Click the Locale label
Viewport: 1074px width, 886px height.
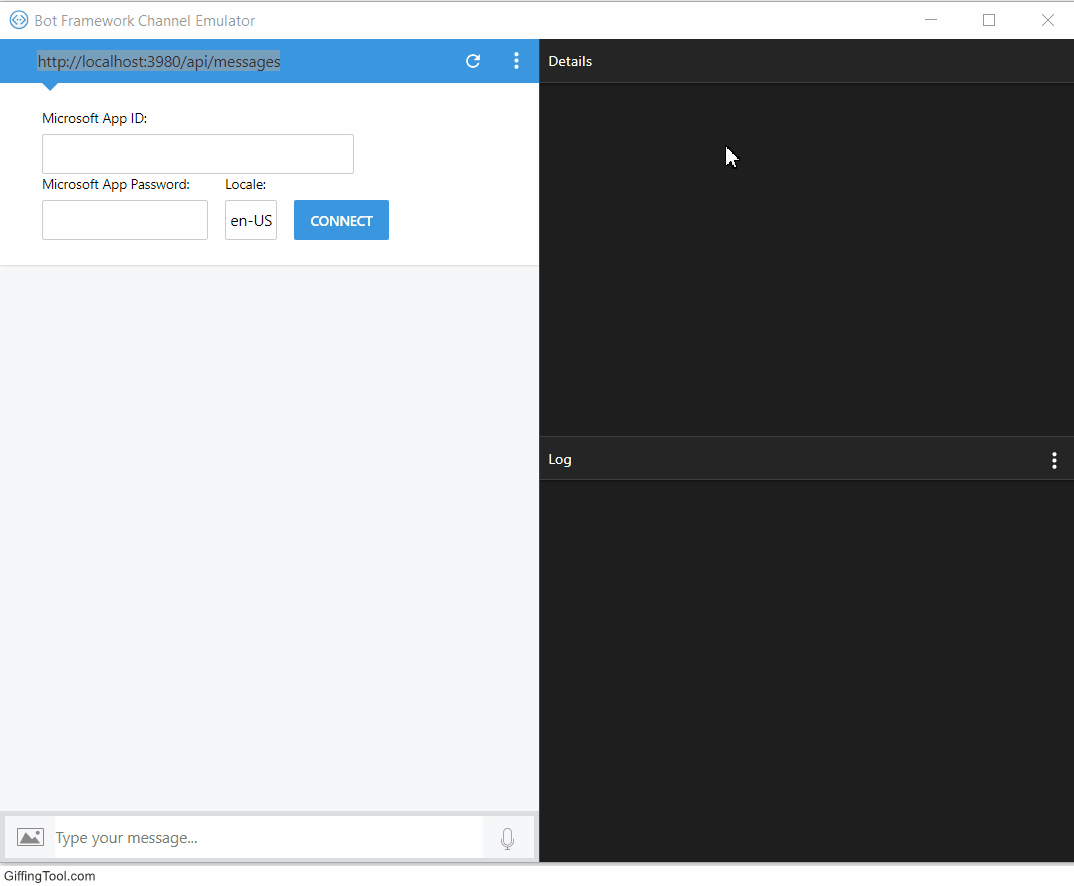pos(245,185)
